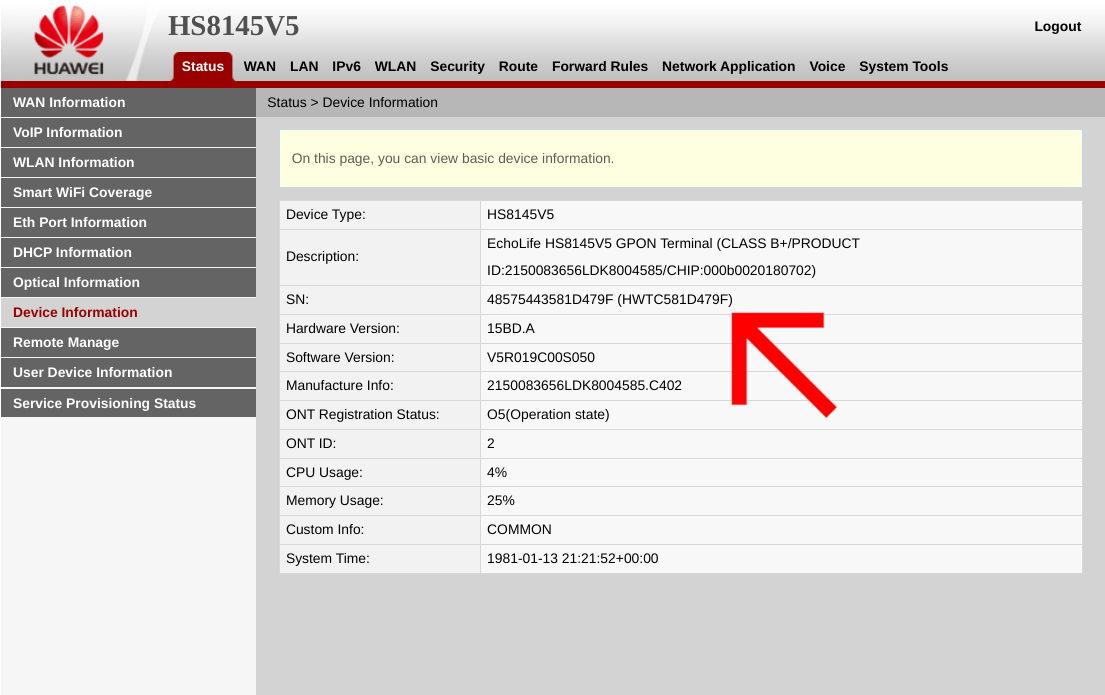
Task: Click the CPU Usage: label
Action: tap(324, 472)
